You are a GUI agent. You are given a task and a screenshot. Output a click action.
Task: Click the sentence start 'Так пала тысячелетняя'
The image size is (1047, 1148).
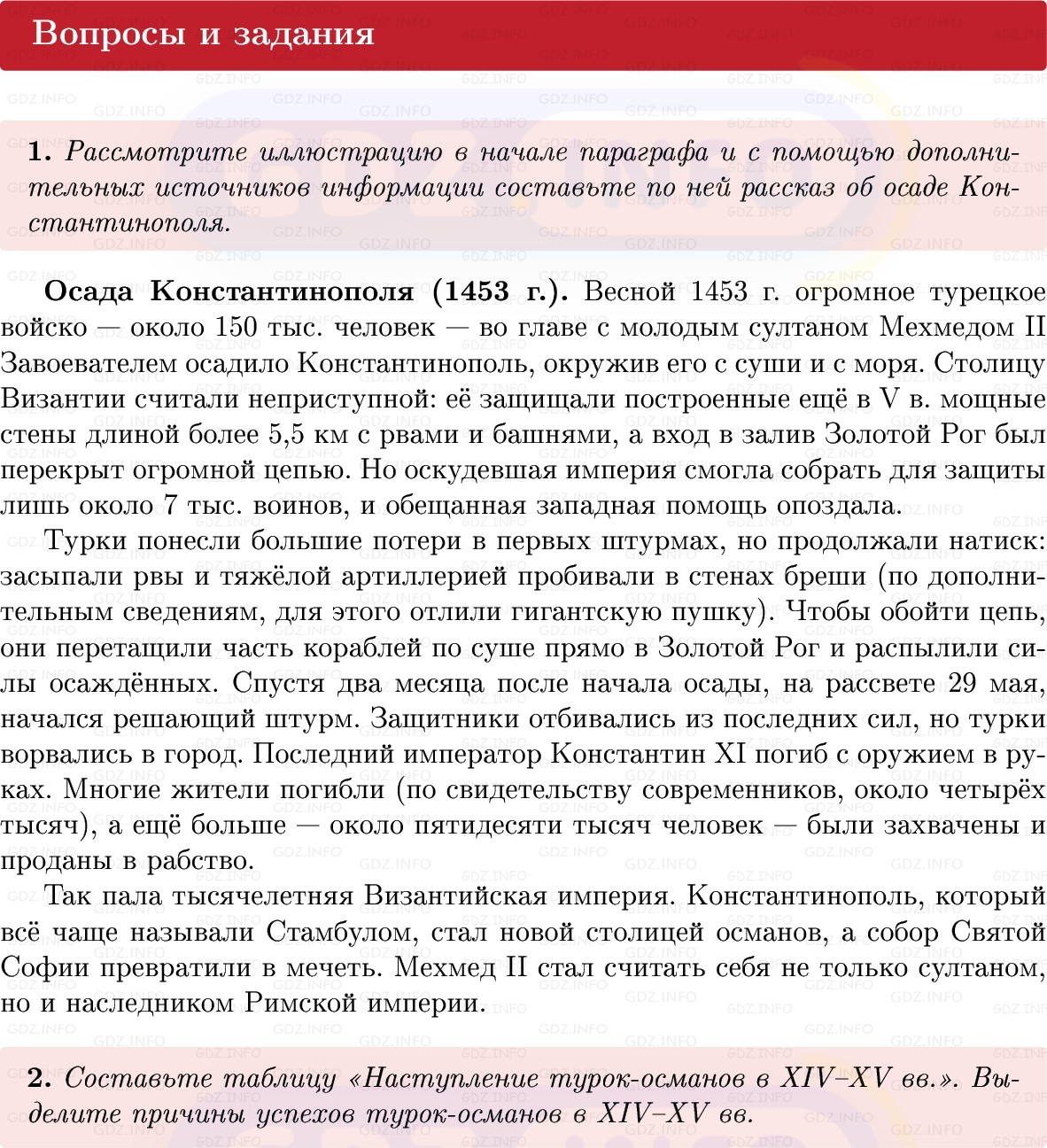[x=199, y=896]
